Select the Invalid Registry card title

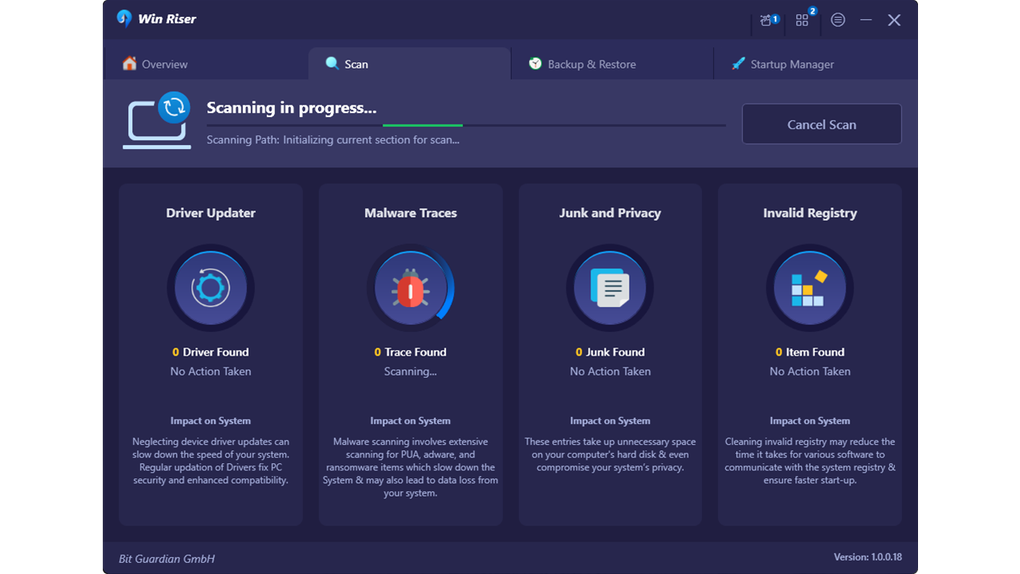[x=810, y=213]
